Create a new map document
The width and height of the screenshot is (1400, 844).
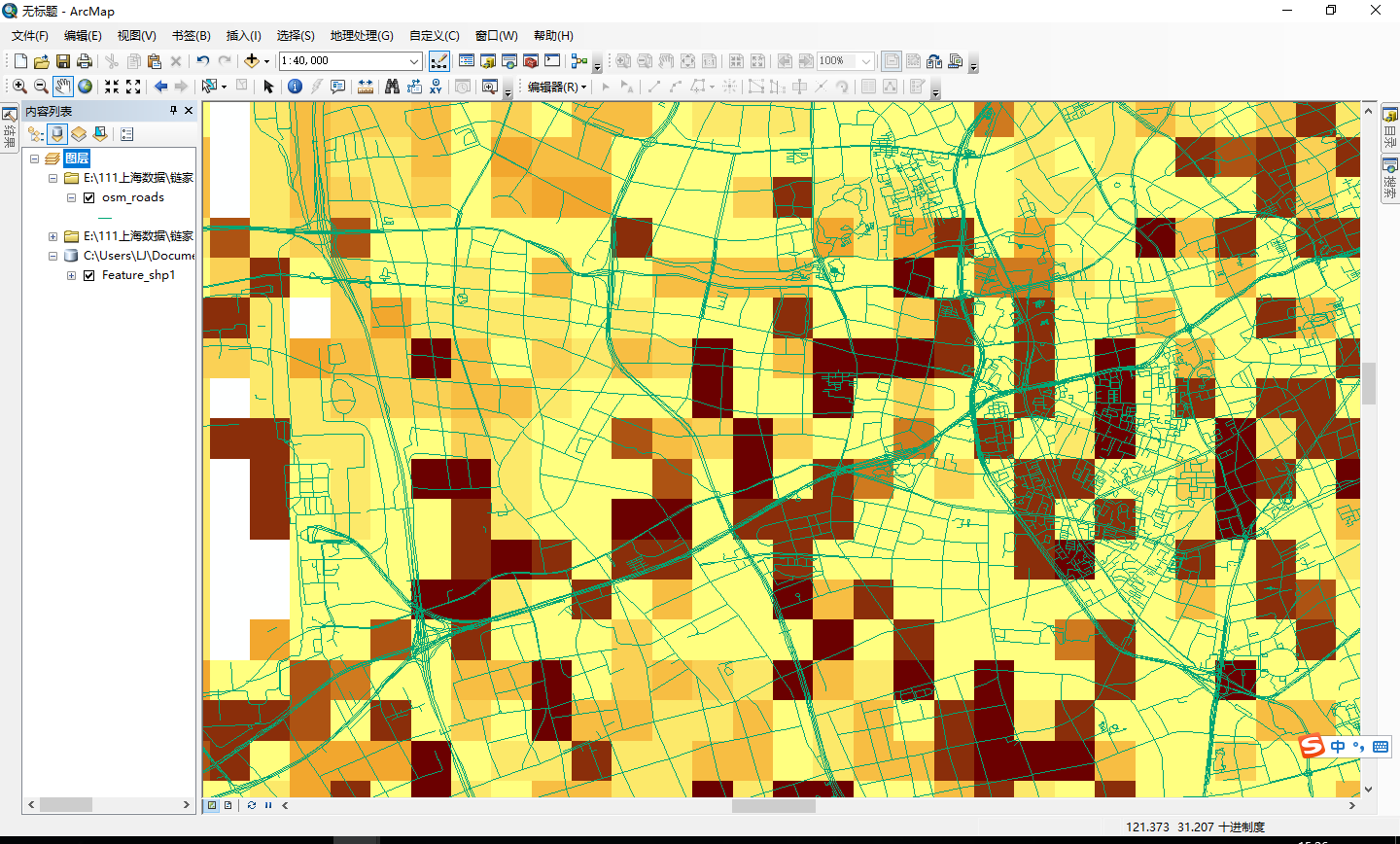pos(20,61)
